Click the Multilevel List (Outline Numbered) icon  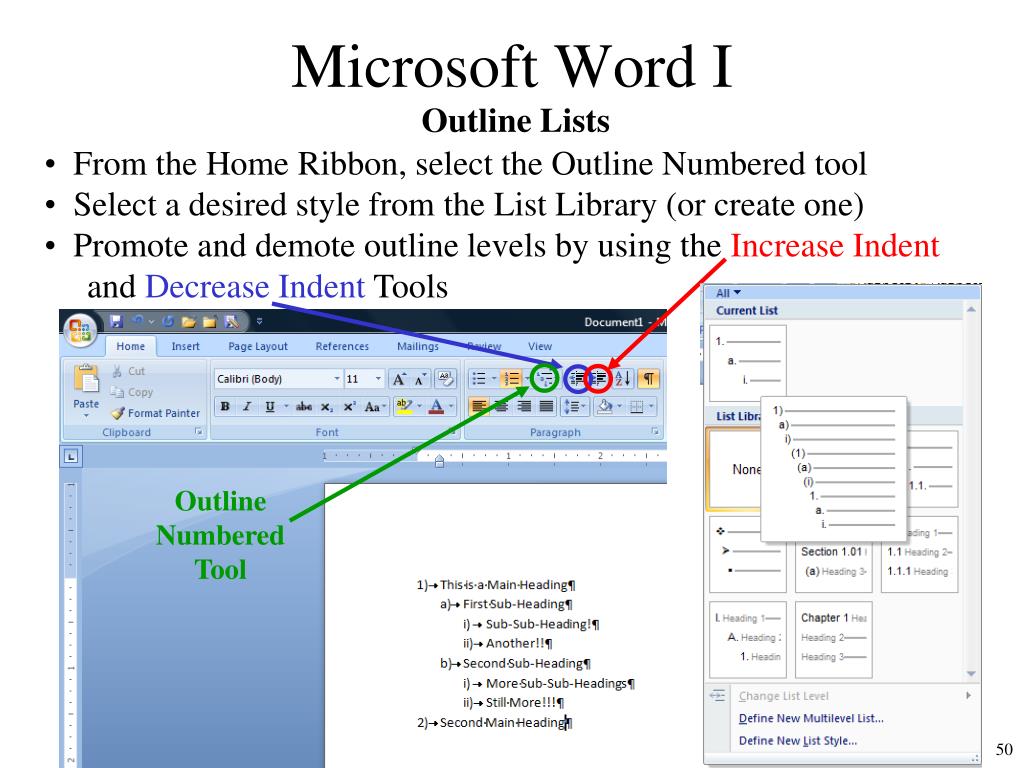(x=544, y=379)
